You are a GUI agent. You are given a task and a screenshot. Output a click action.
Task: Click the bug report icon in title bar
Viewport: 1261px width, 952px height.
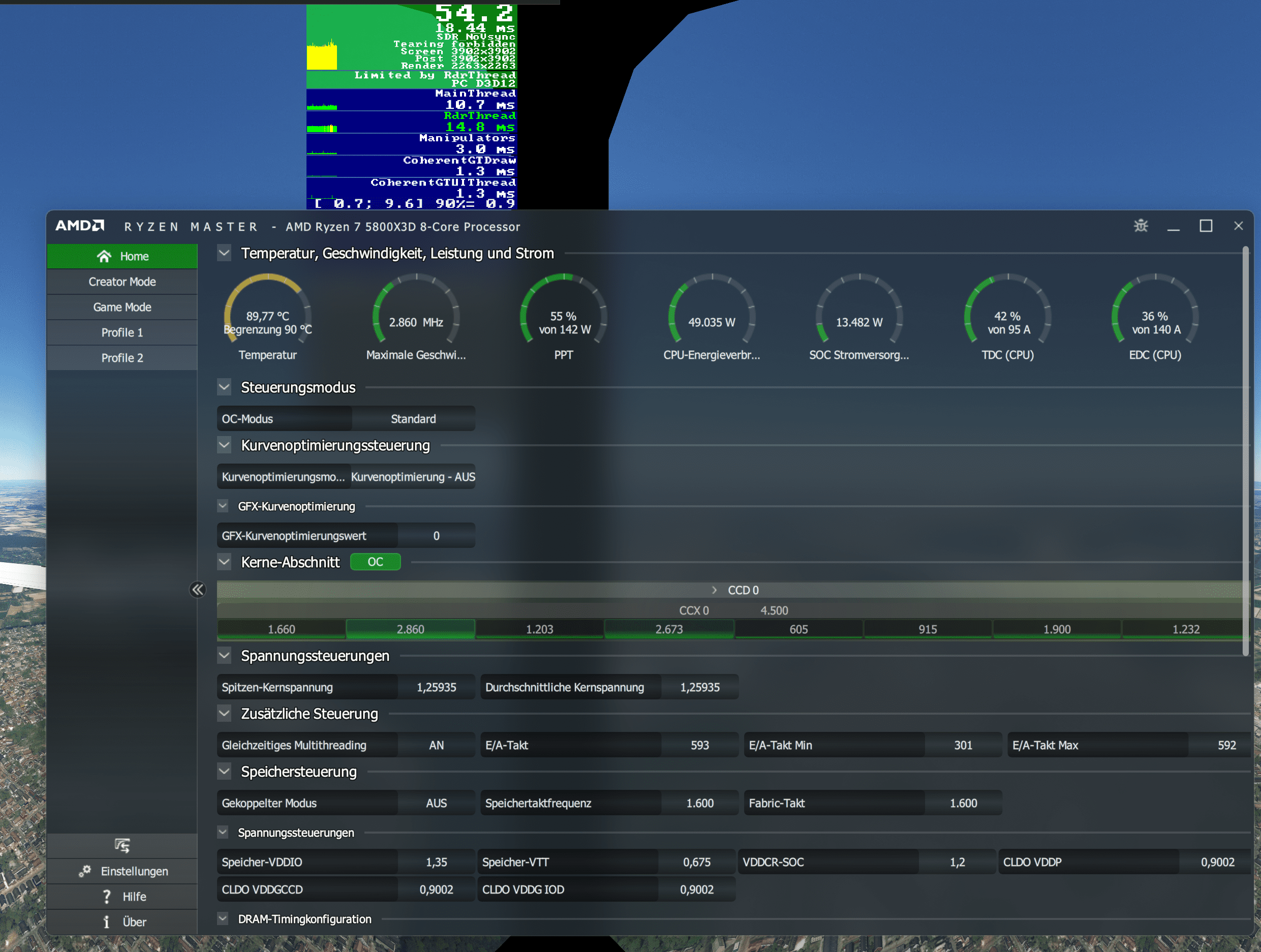[1141, 226]
